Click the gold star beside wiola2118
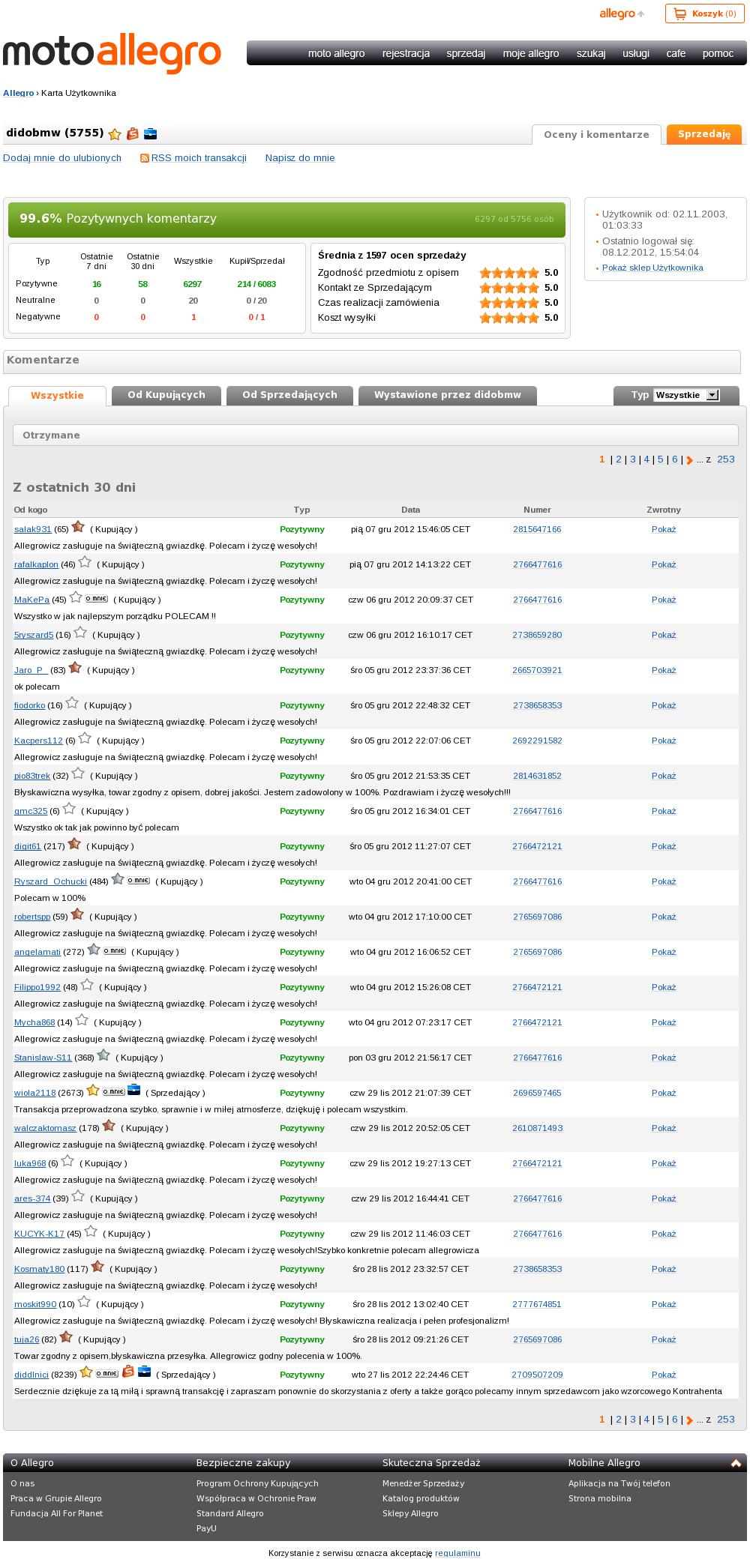Viewport: 750px width, 1568px height. (93, 1091)
